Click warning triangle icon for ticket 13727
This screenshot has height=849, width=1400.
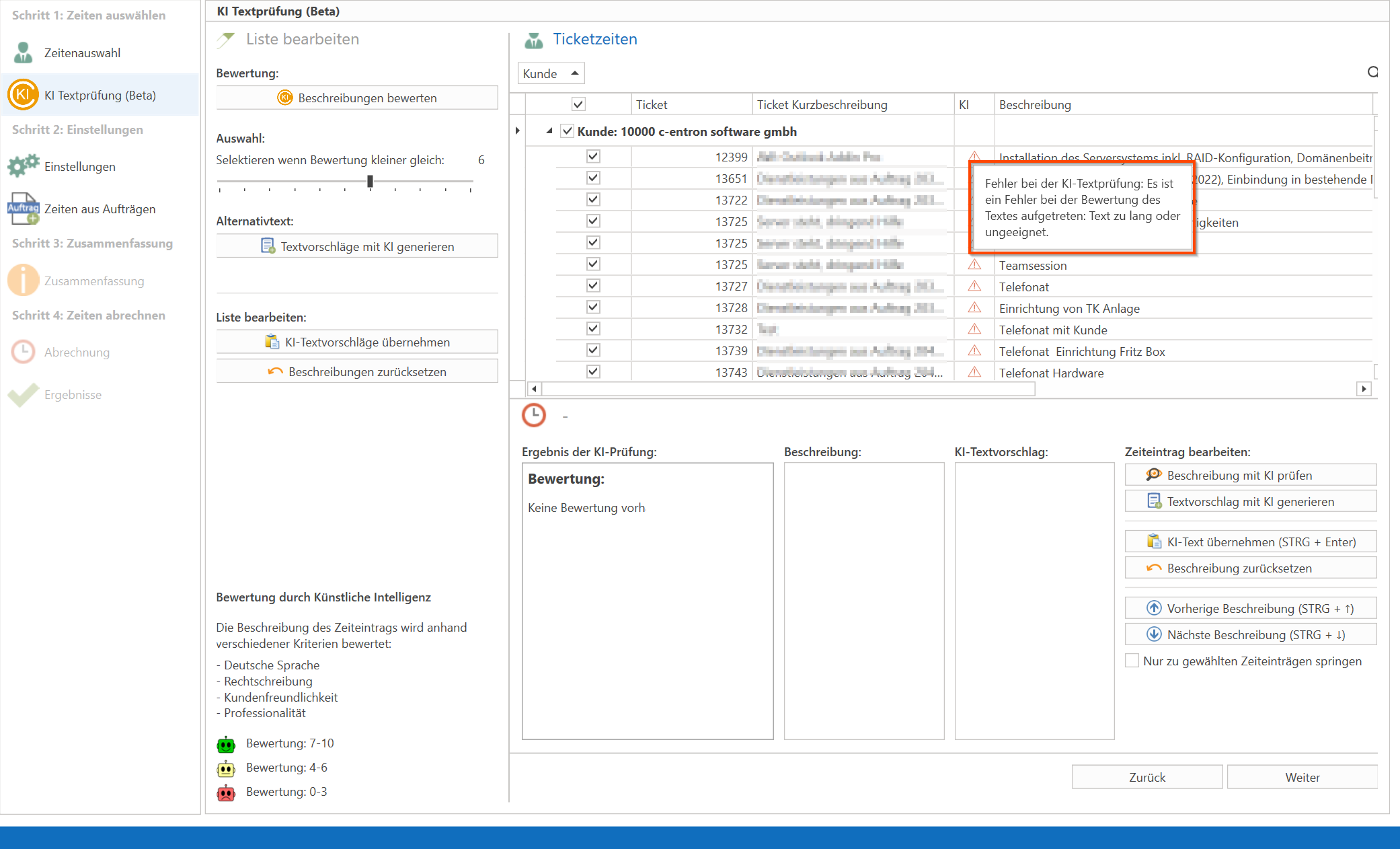coord(974,286)
